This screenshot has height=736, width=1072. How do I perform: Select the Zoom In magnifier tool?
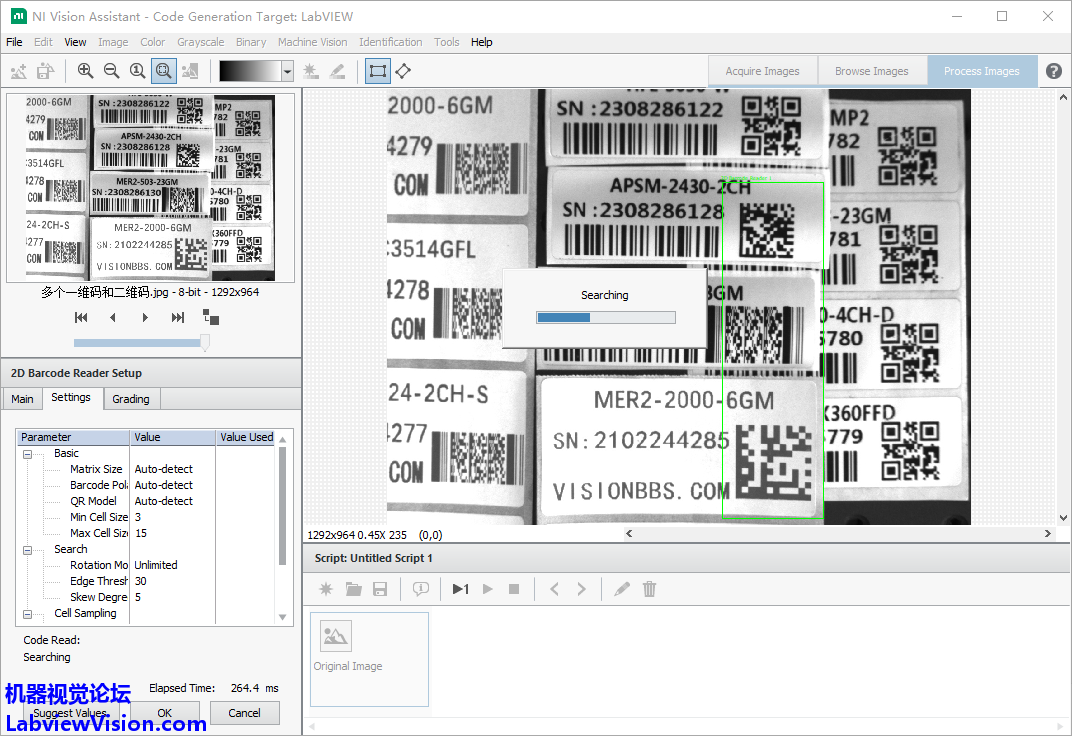(x=85, y=71)
